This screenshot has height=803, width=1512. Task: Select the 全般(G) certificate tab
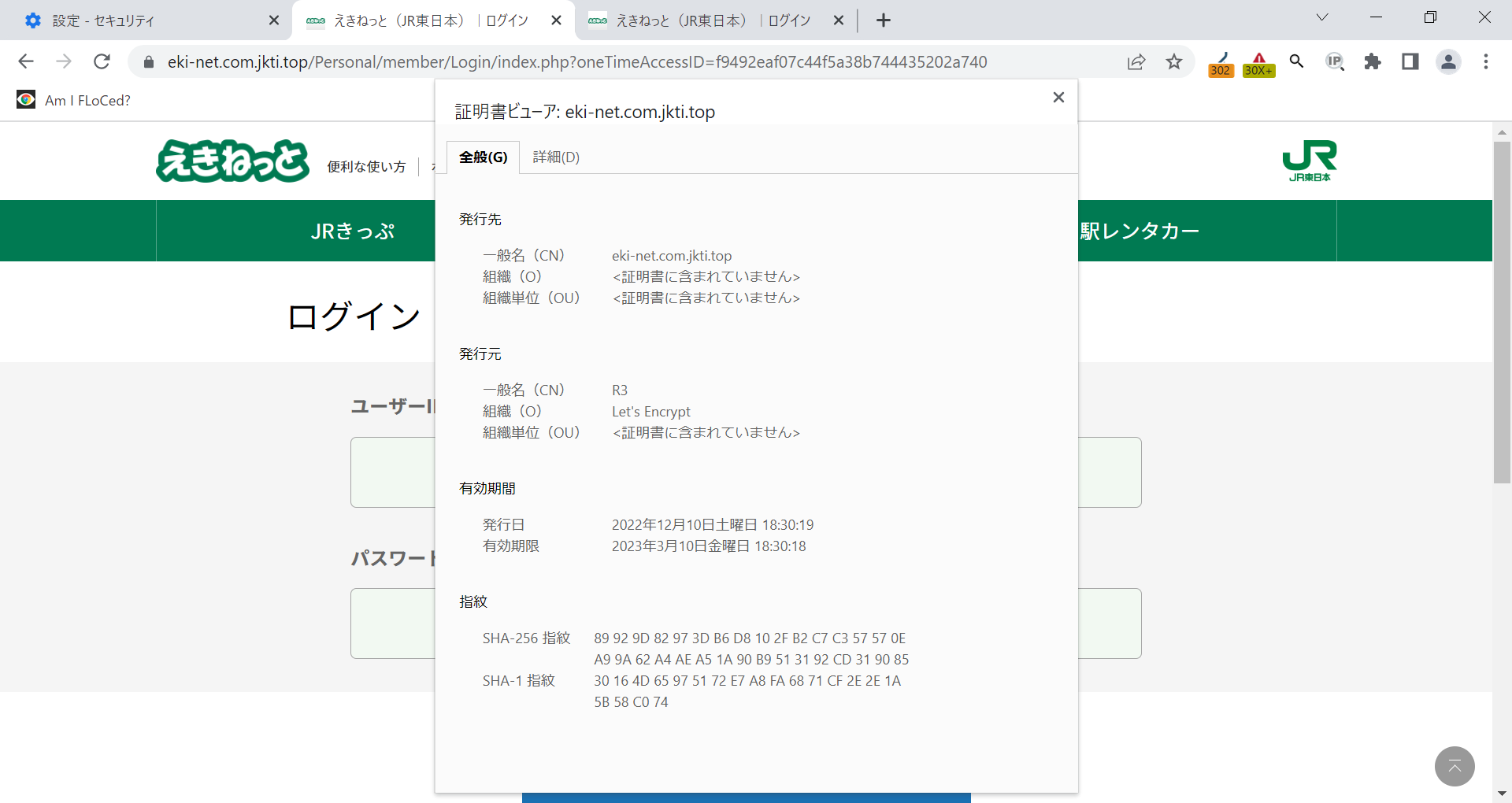coord(483,157)
